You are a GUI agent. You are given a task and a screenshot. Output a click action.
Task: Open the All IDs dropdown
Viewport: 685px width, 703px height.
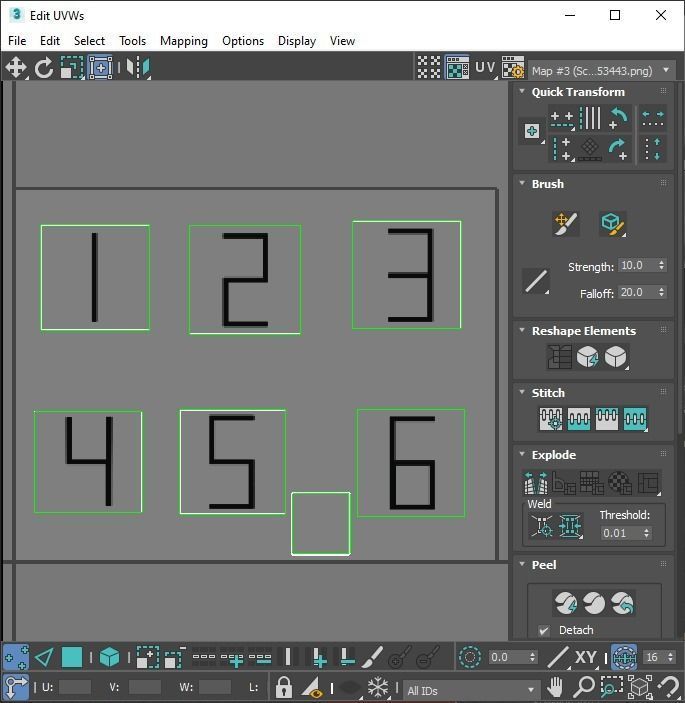point(471,690)
